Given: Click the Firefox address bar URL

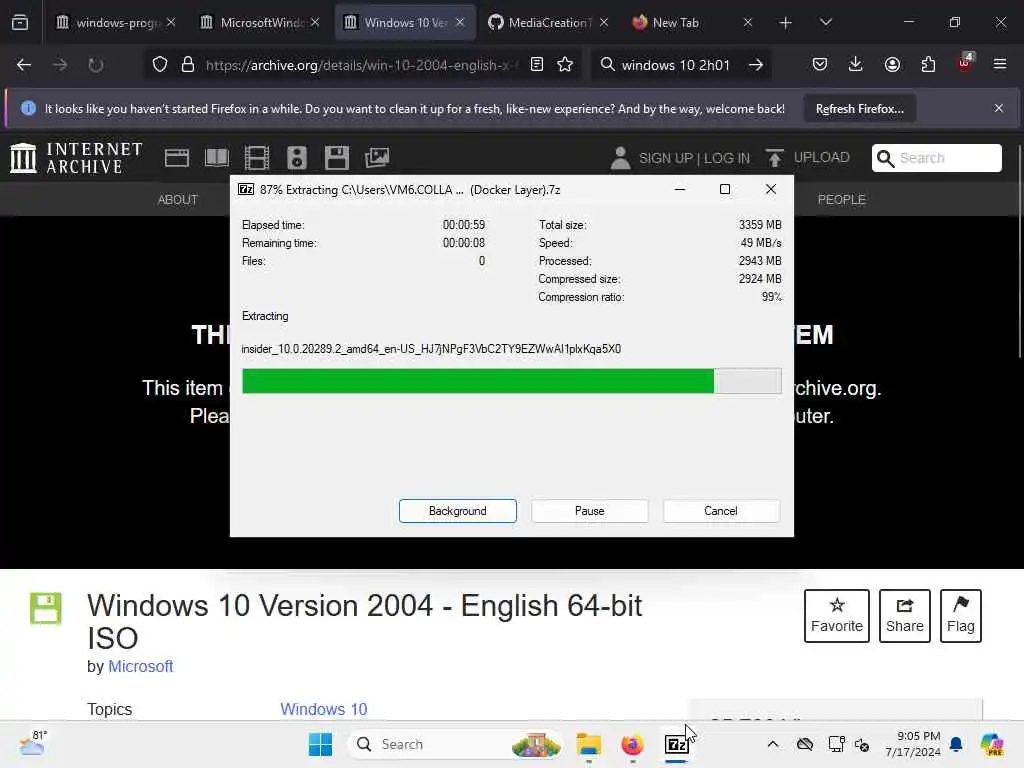Looking at the screenshot, I should click(x=362, y=65).
